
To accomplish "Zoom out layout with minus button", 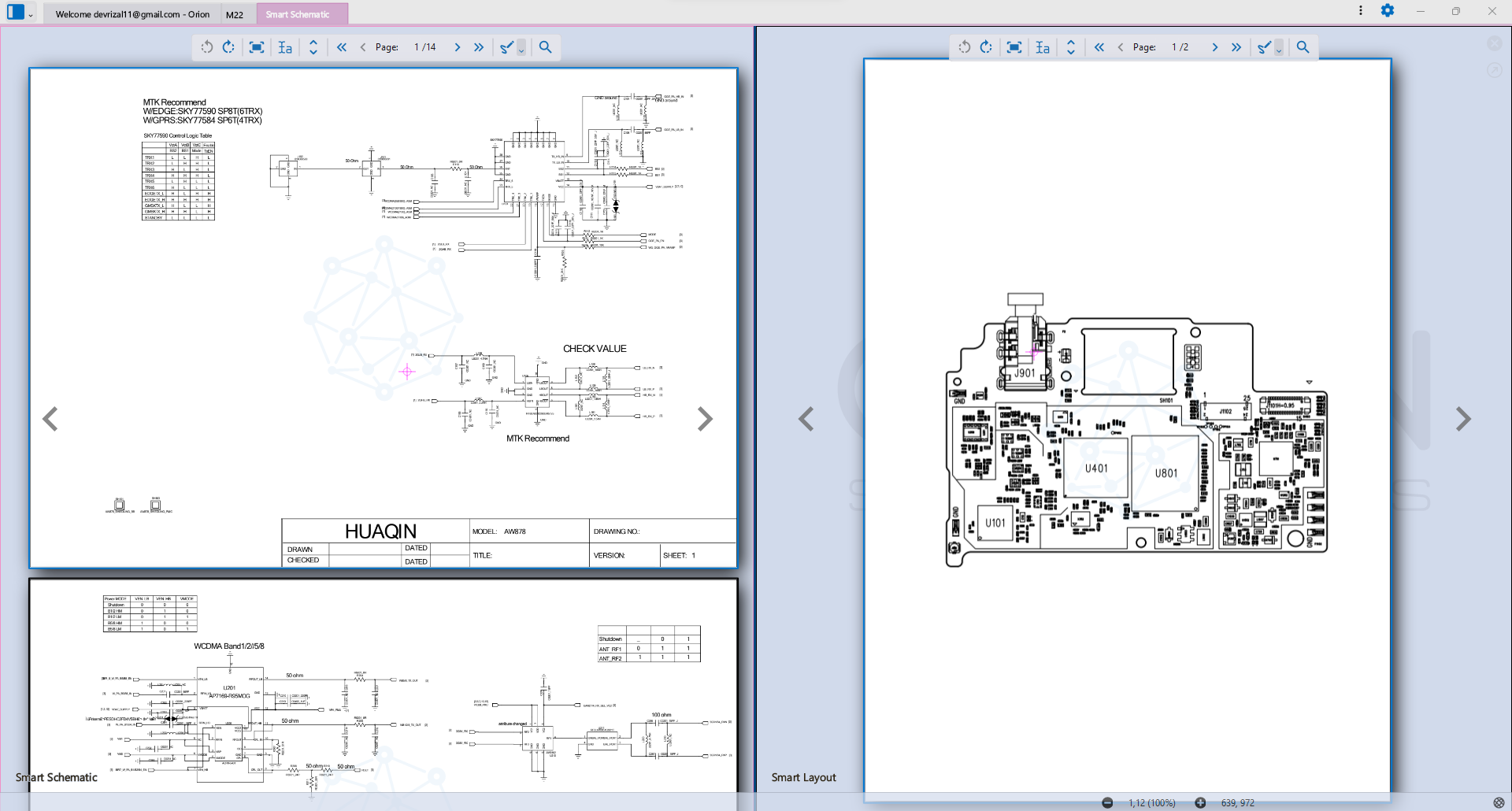I will click(1107, 802).
